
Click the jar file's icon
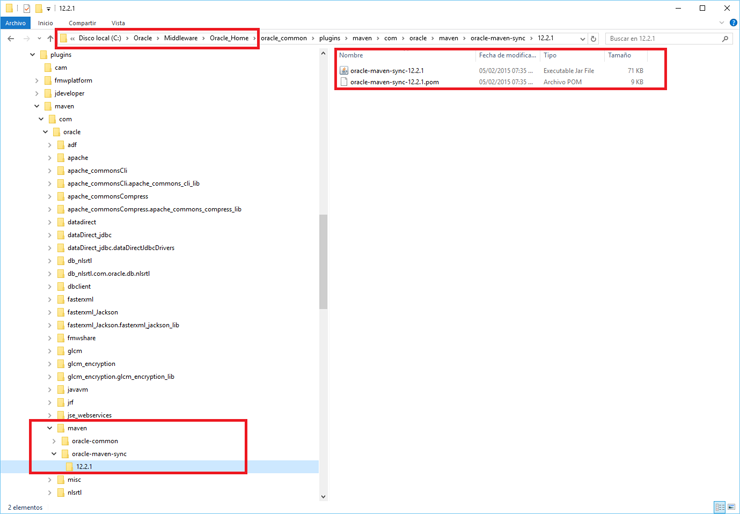click(x=344, y=71)
